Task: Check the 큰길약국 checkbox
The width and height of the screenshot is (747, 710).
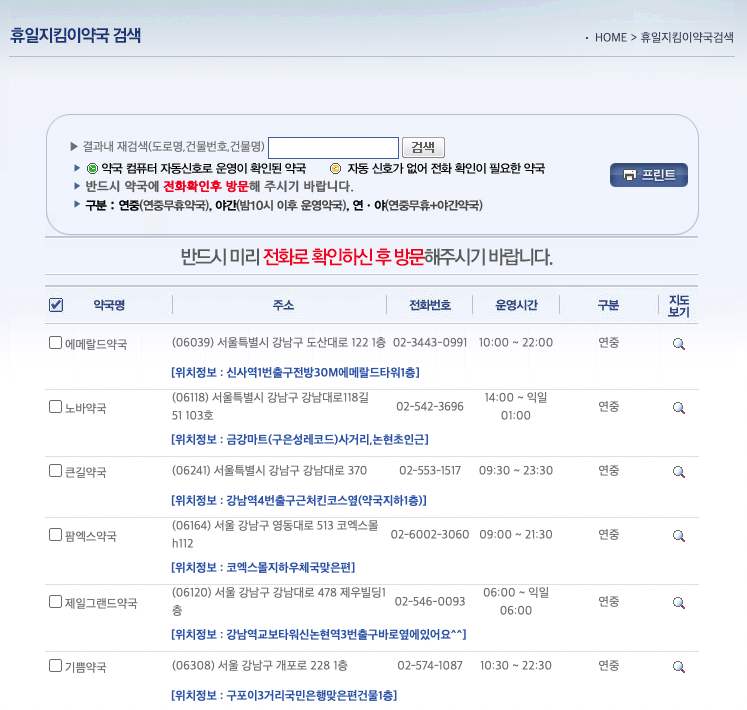Action: 55,471
